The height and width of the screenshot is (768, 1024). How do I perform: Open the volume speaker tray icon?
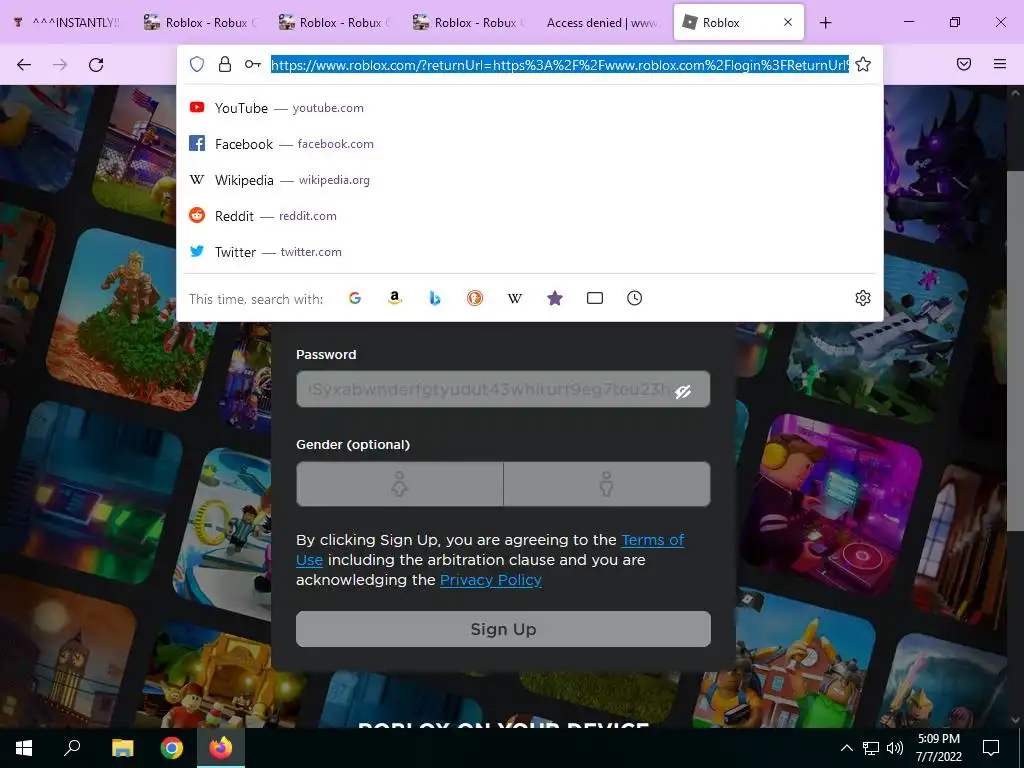(x=895, y=748)
